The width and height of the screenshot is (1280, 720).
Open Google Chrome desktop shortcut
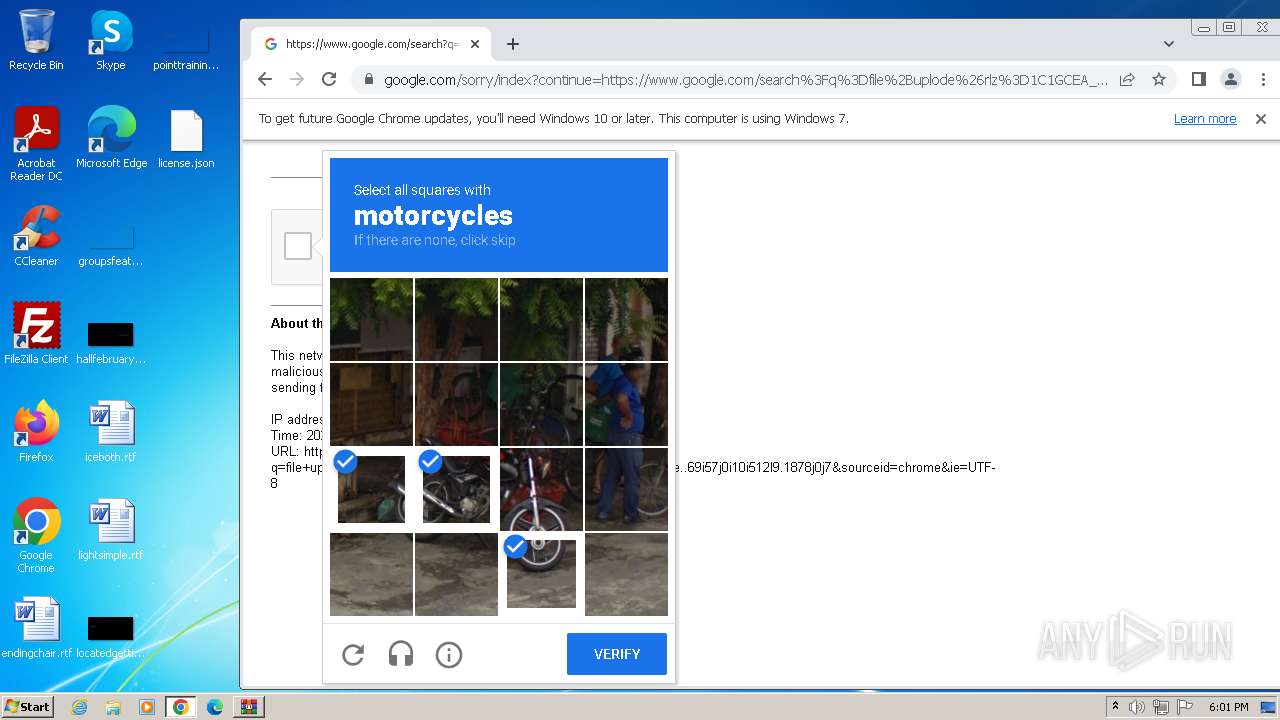tap(36, 535)
